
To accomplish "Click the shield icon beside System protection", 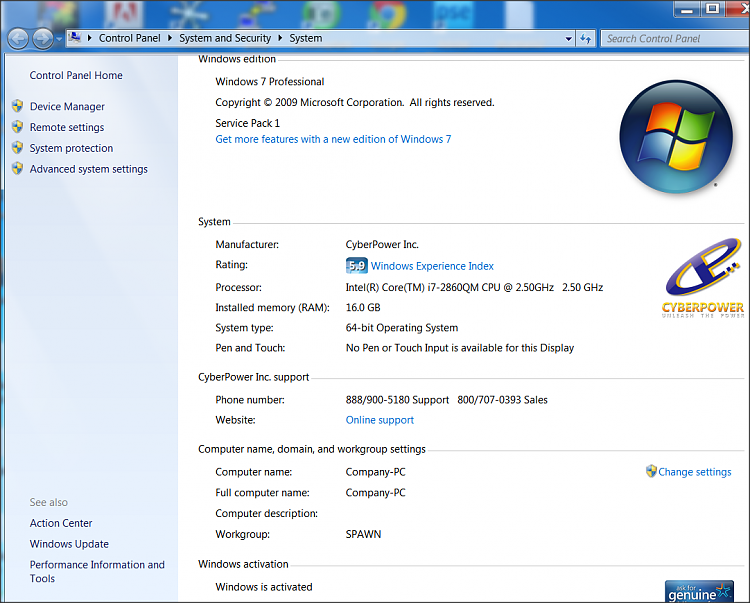I will tap(18, 147).
